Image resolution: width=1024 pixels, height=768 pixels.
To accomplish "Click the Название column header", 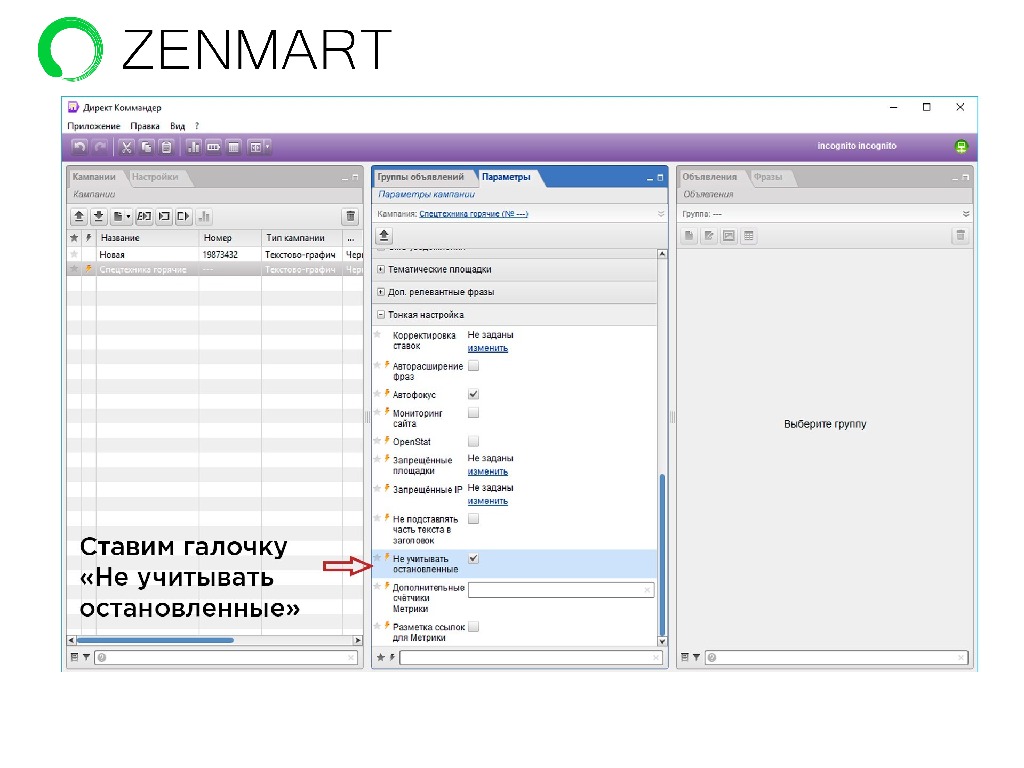I will tap(148, 238).
